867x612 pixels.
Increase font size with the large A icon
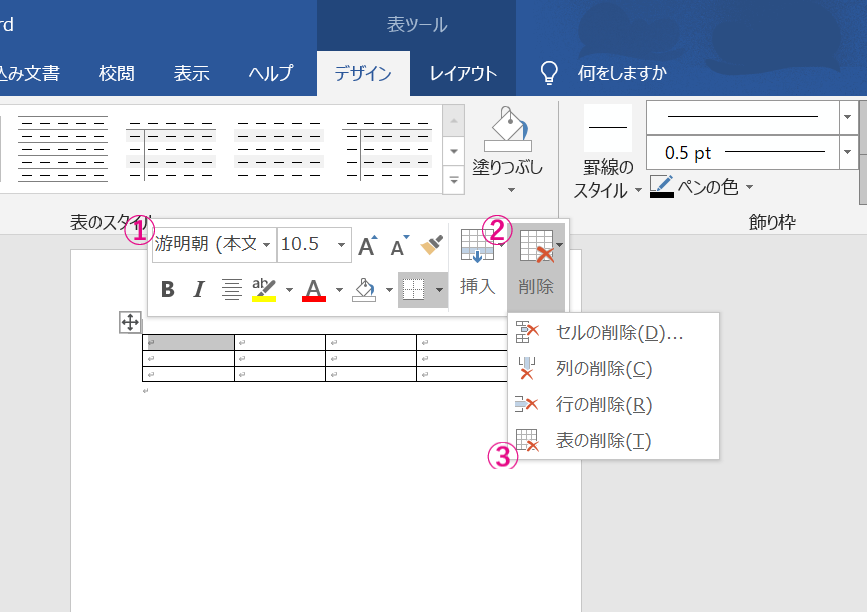point(368,245)
